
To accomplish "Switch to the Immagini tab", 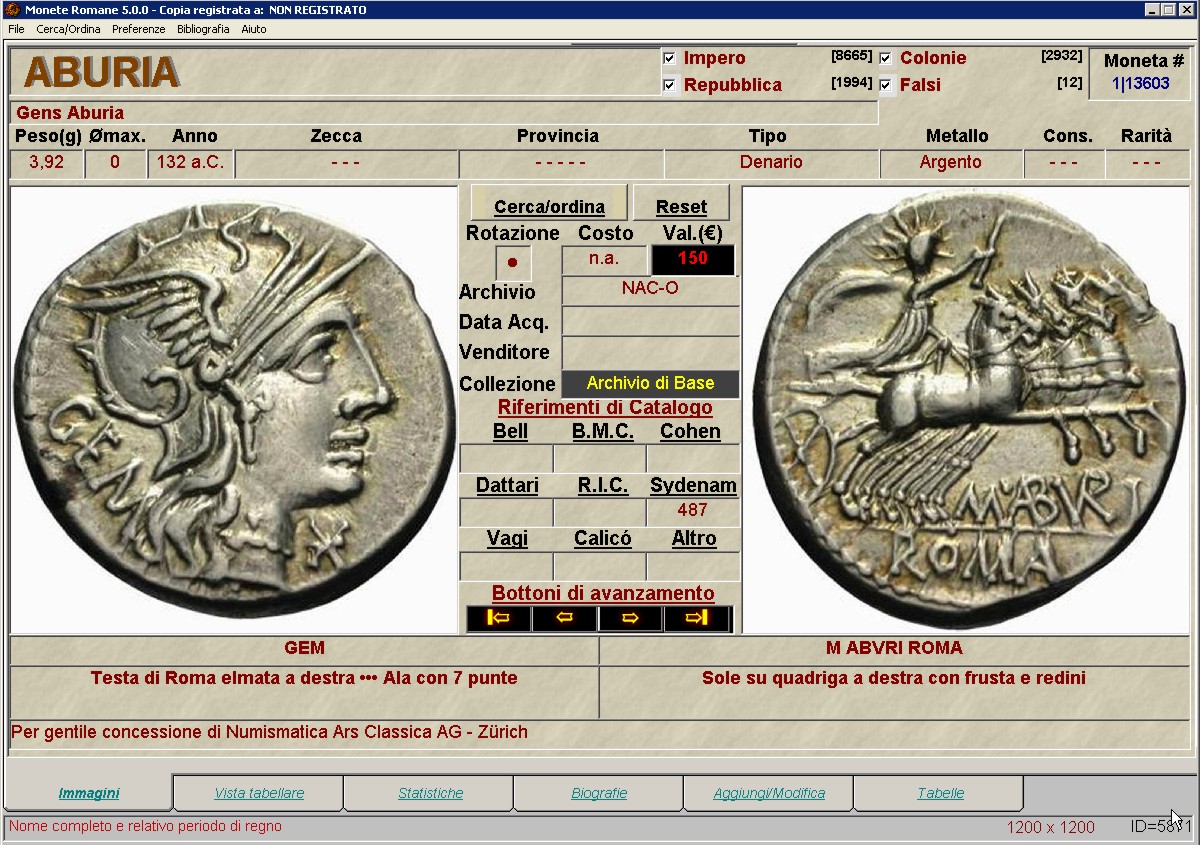I will (x=88, y=793).
